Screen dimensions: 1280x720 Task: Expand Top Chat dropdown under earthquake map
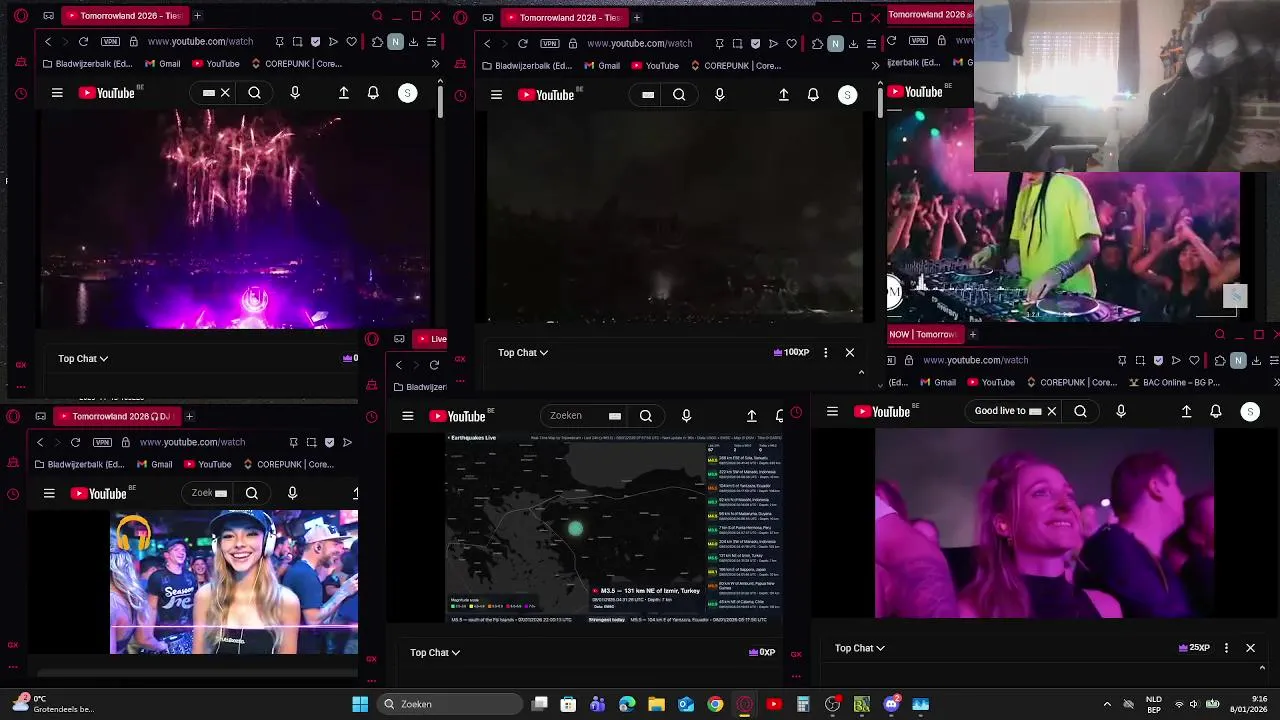(435, 652)
